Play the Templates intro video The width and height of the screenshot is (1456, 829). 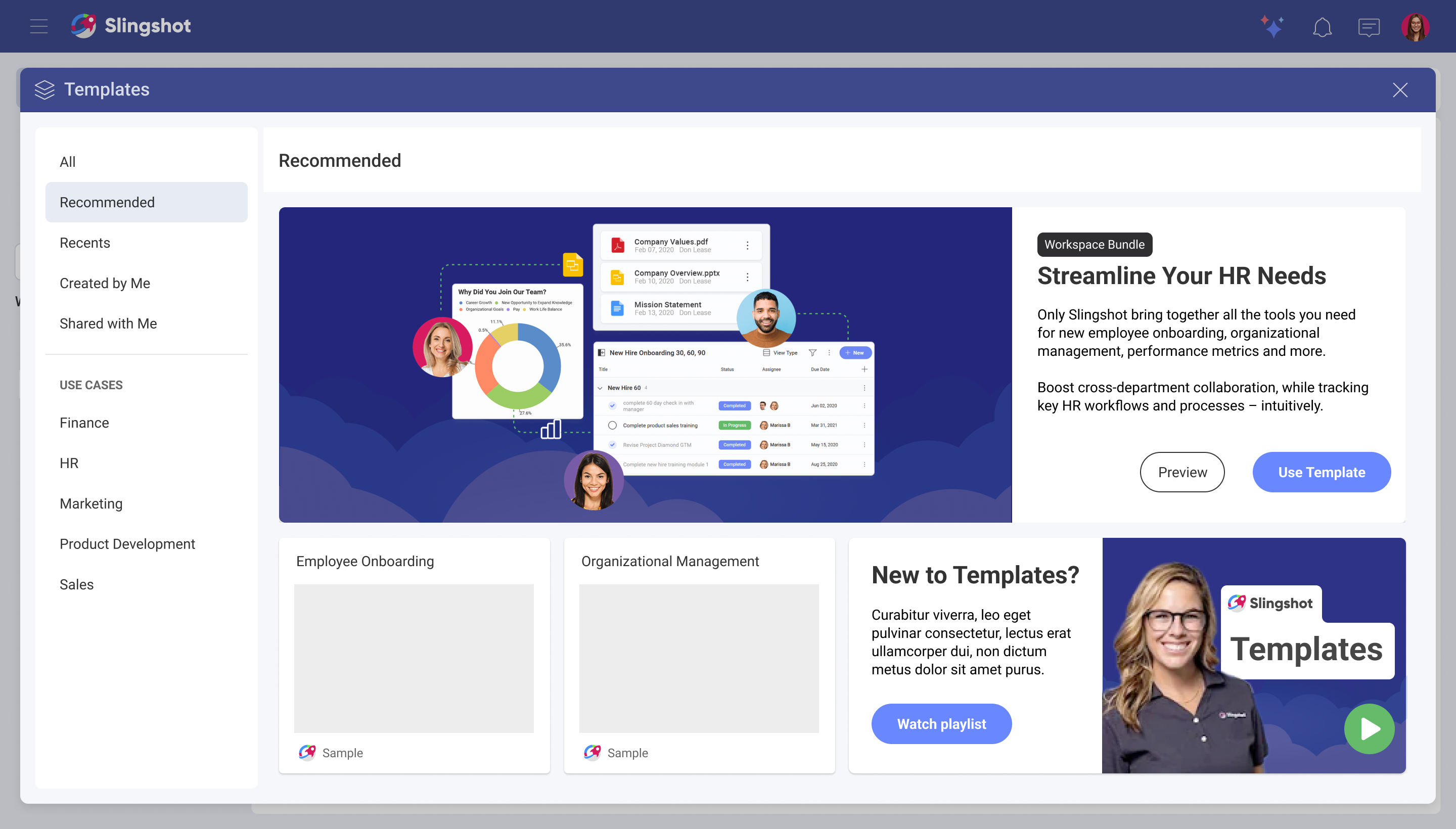[x=1369, y=729]
